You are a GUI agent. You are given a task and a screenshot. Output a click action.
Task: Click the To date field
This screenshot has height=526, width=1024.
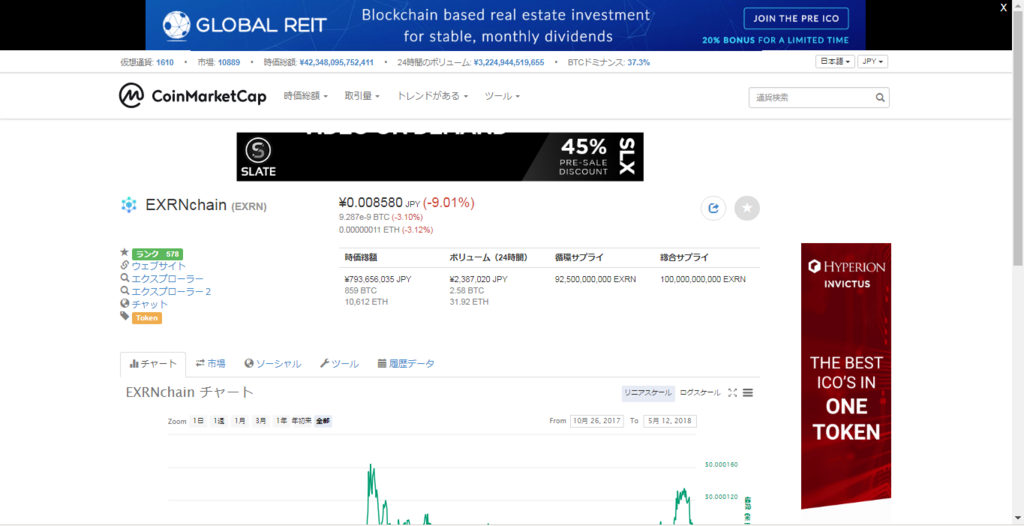[669, 421]
